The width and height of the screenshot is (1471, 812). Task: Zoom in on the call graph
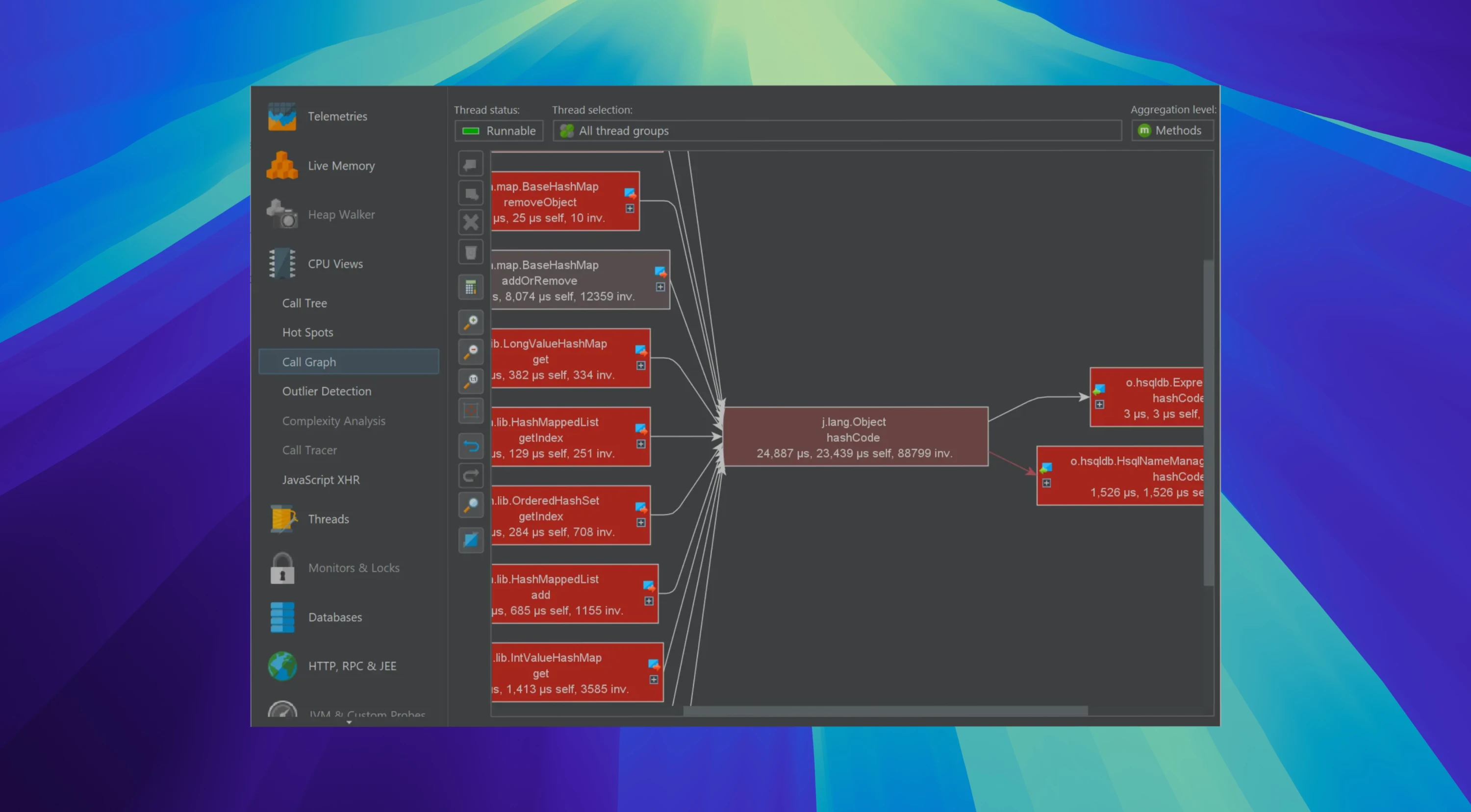(471, 322)
